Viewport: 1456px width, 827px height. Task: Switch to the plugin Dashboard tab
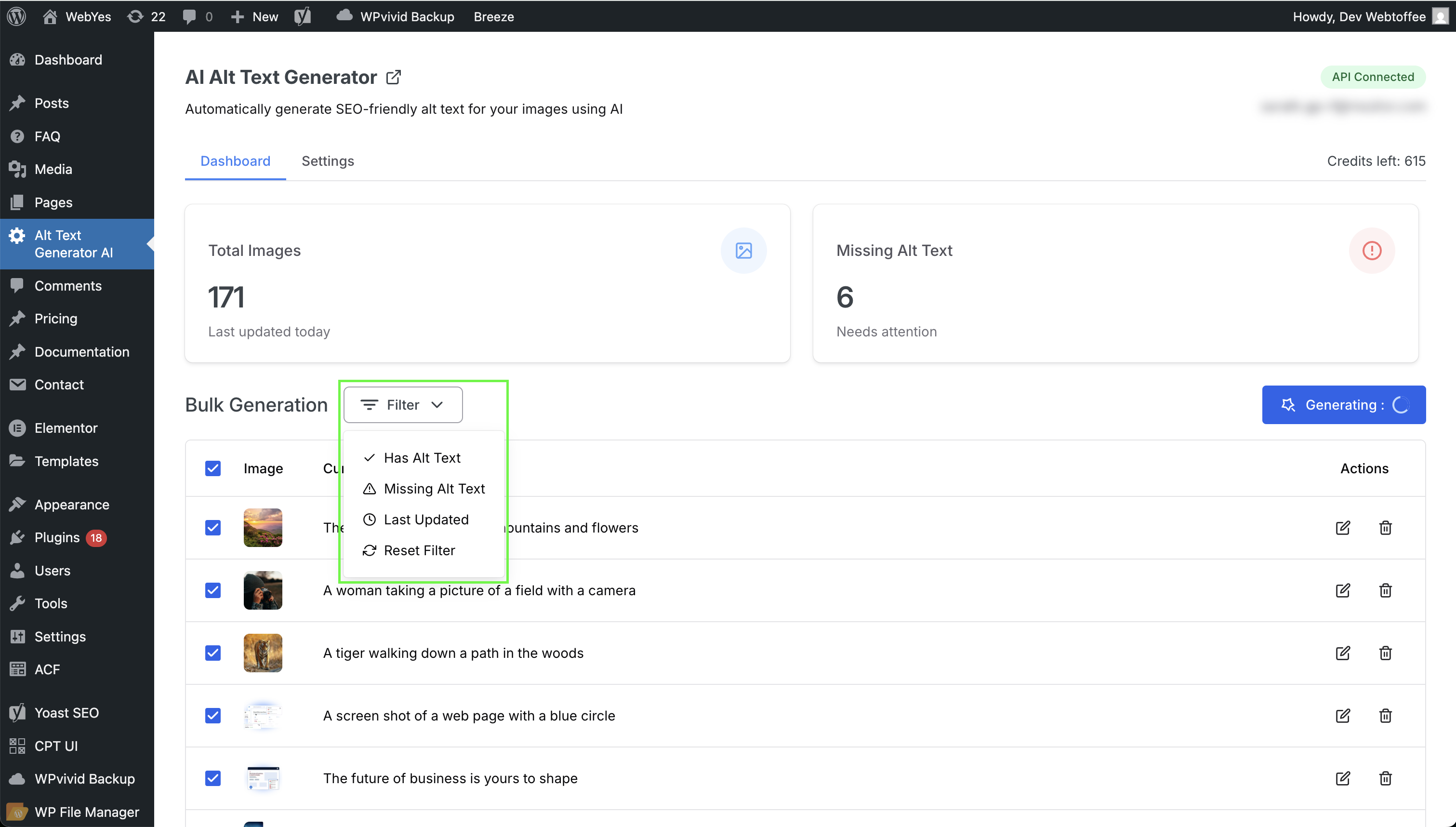tap(235, 161)
